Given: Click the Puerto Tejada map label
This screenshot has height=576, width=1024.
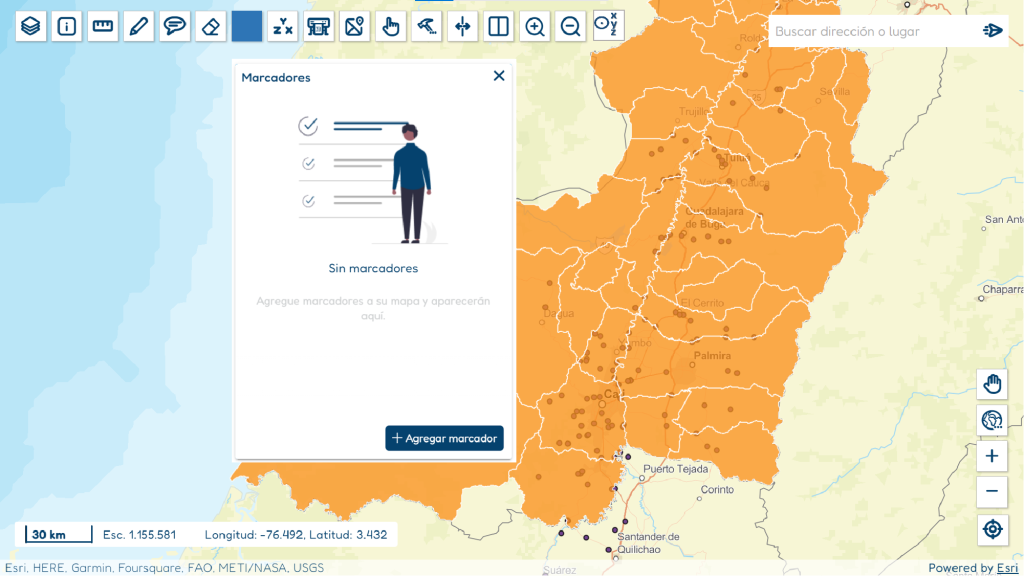Looking at the screenshot, I should (x=675, y=469).
